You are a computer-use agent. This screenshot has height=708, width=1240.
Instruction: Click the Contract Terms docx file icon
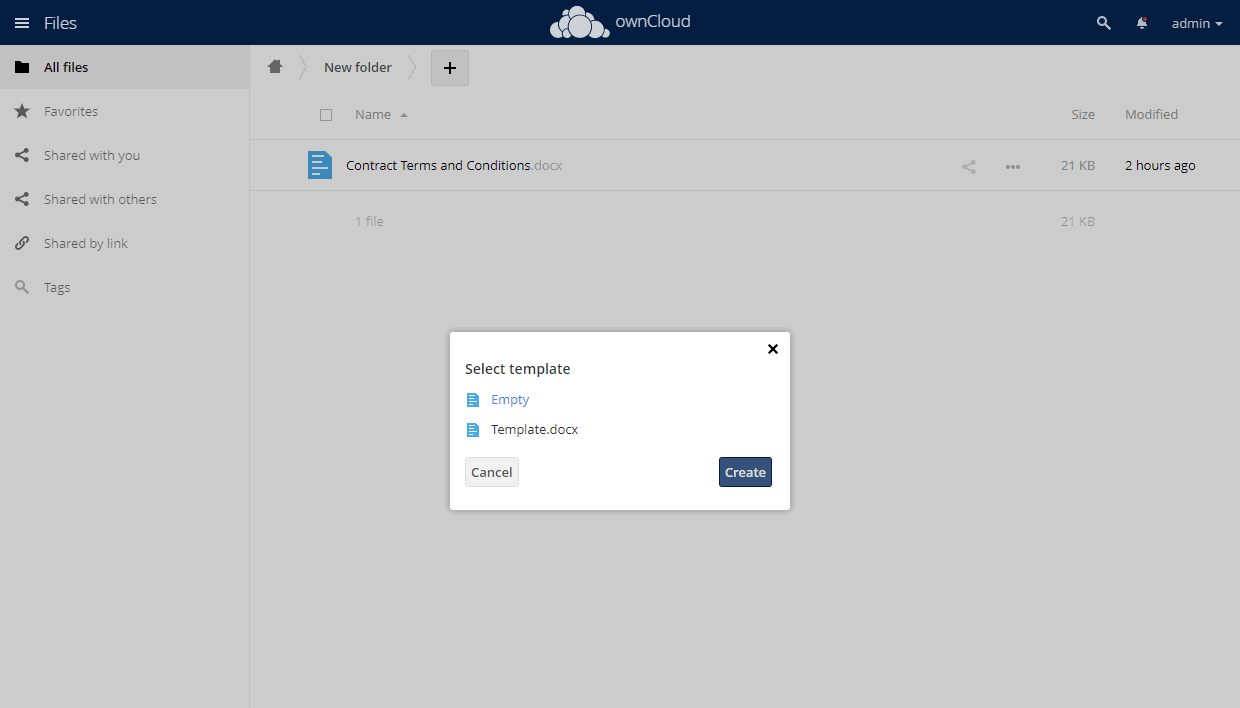[320, 165]
